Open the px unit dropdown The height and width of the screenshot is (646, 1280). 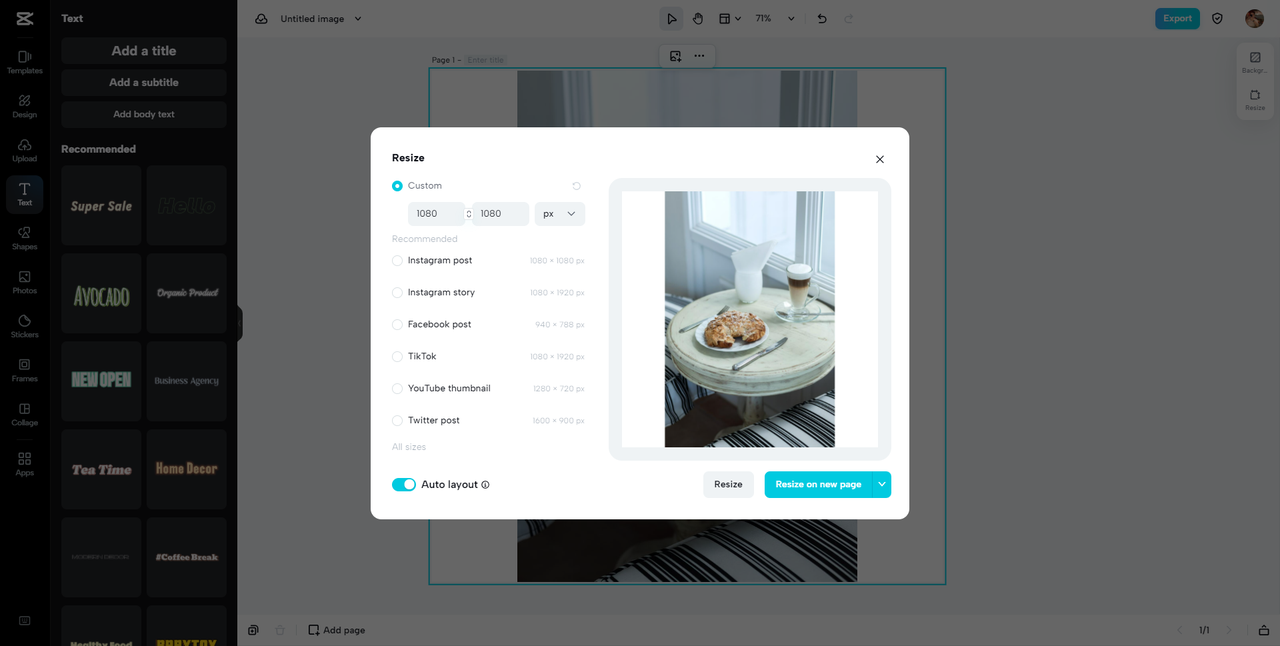[560, 214]
